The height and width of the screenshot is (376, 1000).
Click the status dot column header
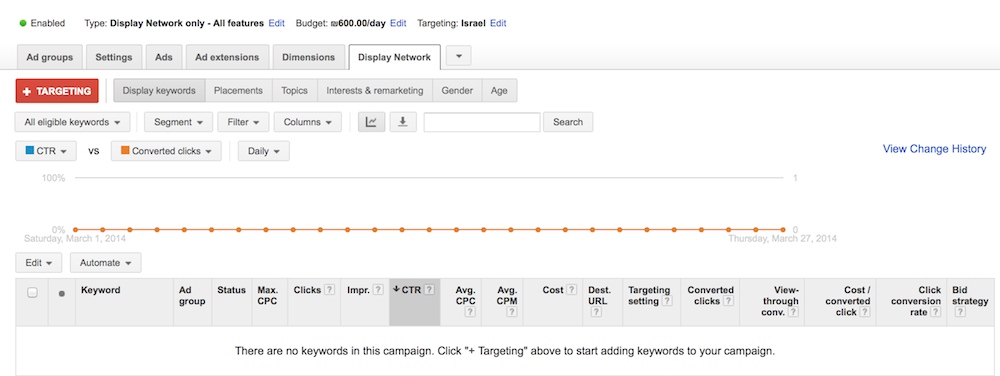62,294
